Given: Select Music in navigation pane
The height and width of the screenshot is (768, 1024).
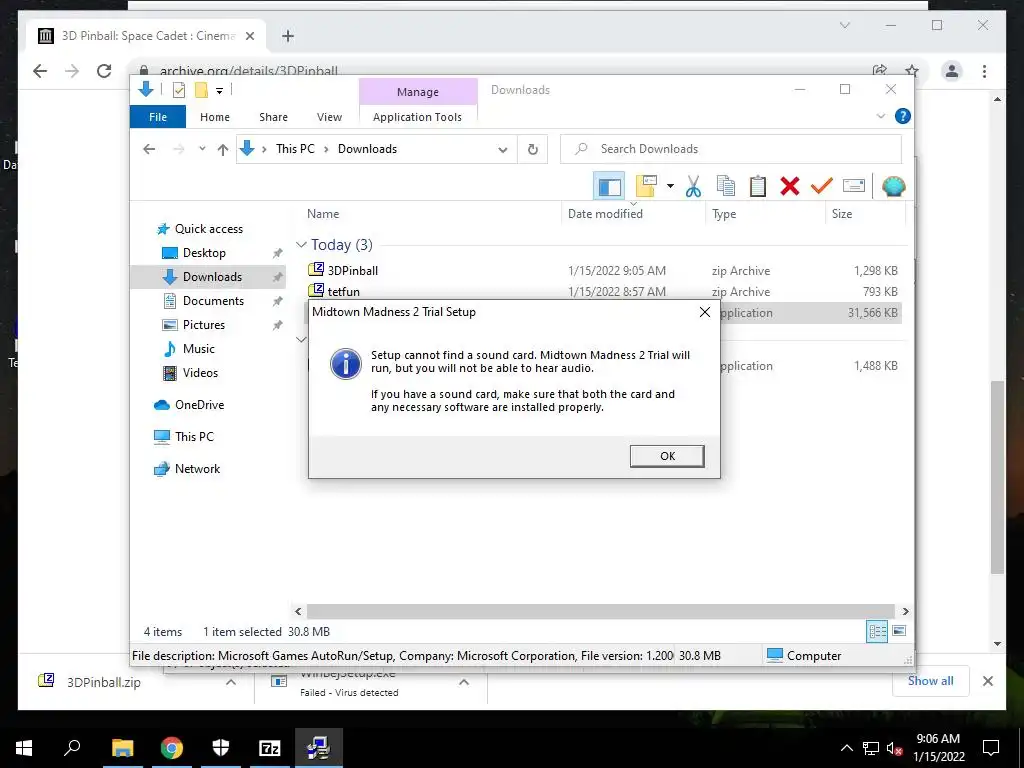Looking at the screenshot, I should [x=198, y=349].
